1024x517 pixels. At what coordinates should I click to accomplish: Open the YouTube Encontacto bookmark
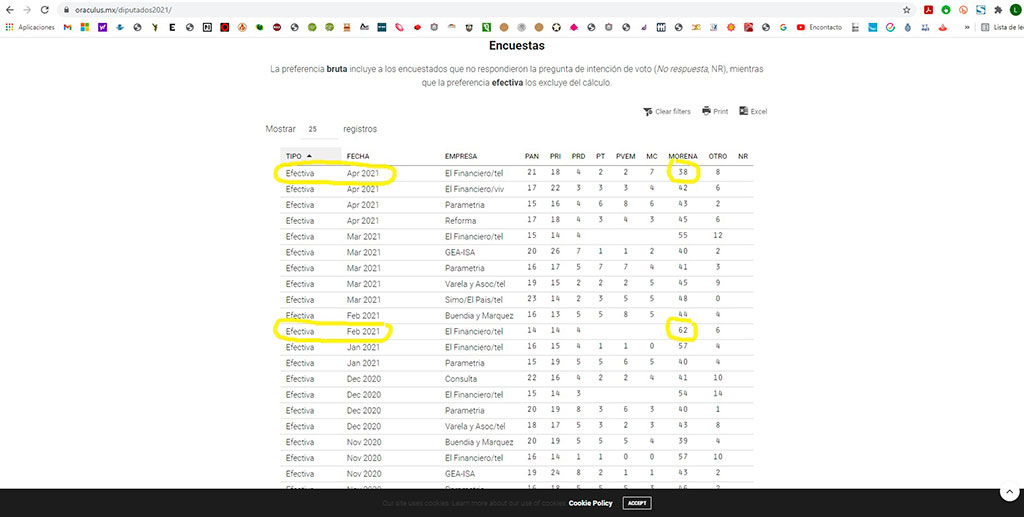tap(821, 27)
